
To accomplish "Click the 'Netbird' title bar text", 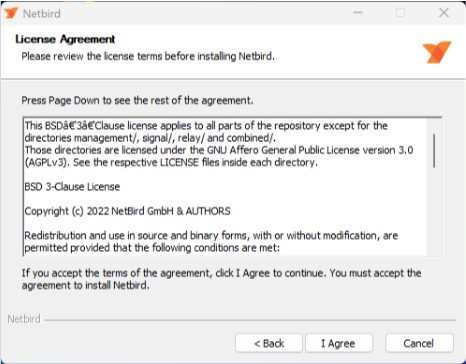I will point(42,14).
